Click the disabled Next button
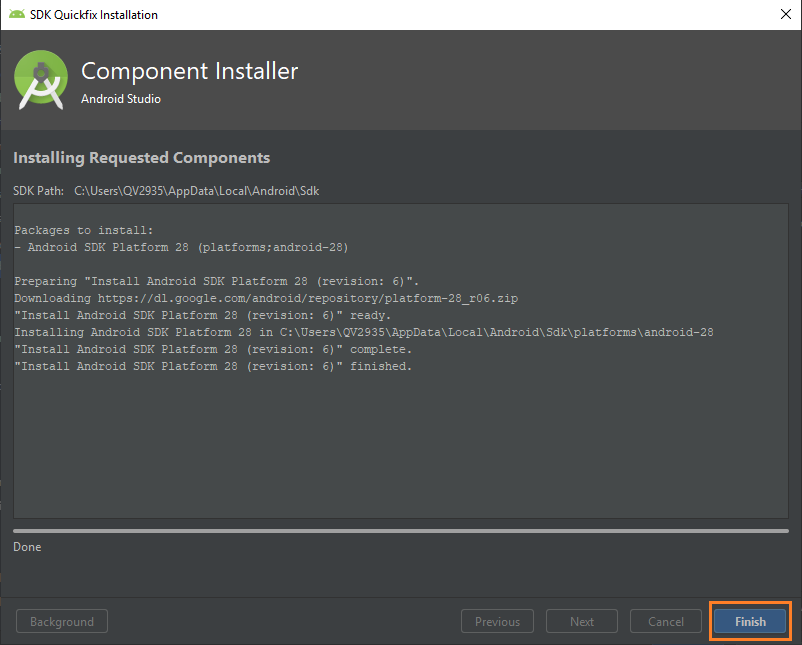Image resolution: width=802 pixels, height=645 pixels. tap(582, 621)
